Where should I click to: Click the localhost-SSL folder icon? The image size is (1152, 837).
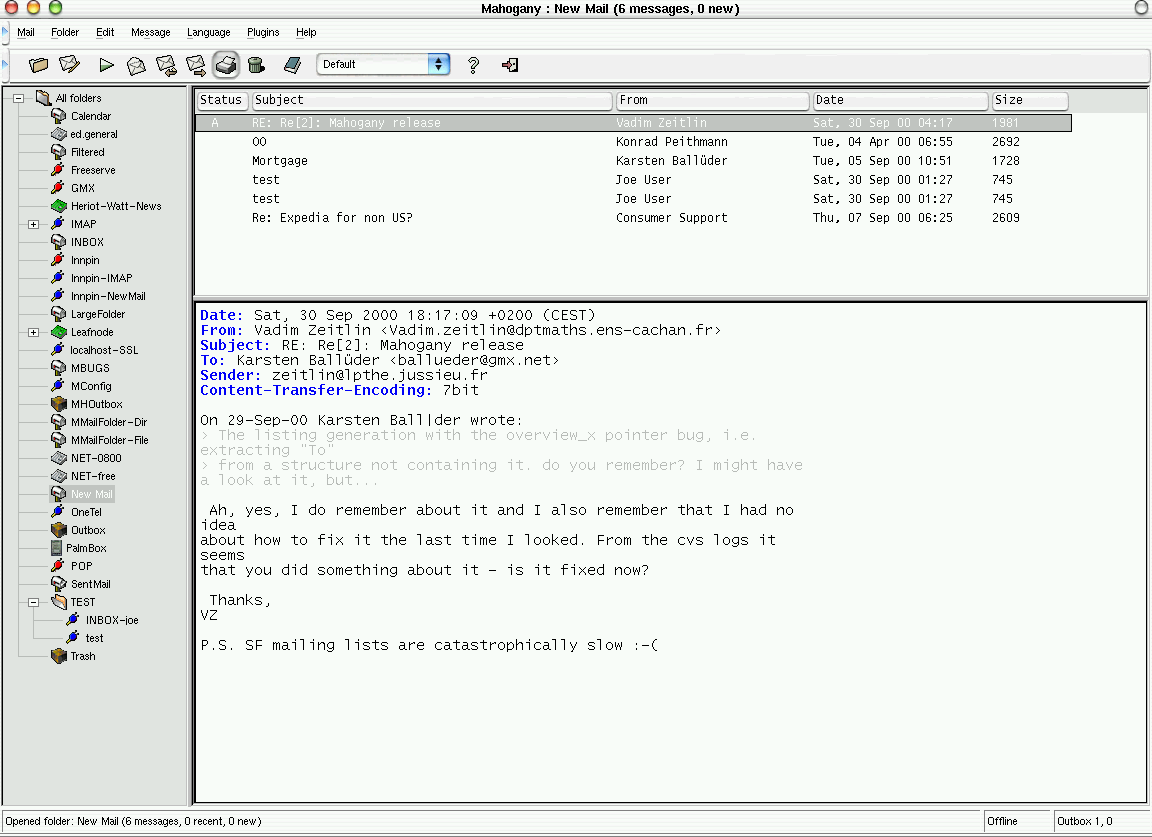pyautogui.click(x=58, y=350)
